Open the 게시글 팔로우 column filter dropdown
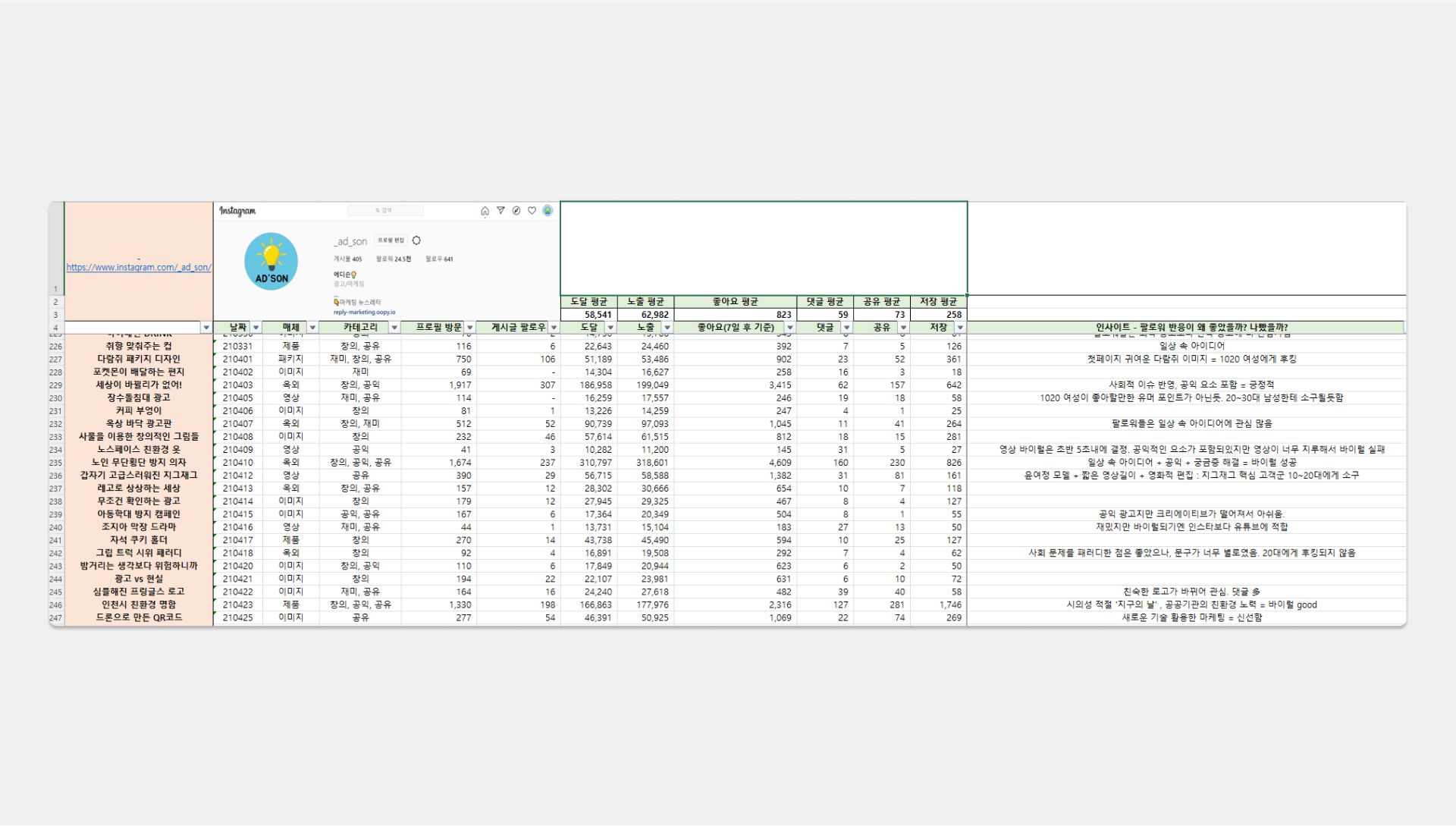The height and width of the screenshot is (826, 1456). point(554,328)
